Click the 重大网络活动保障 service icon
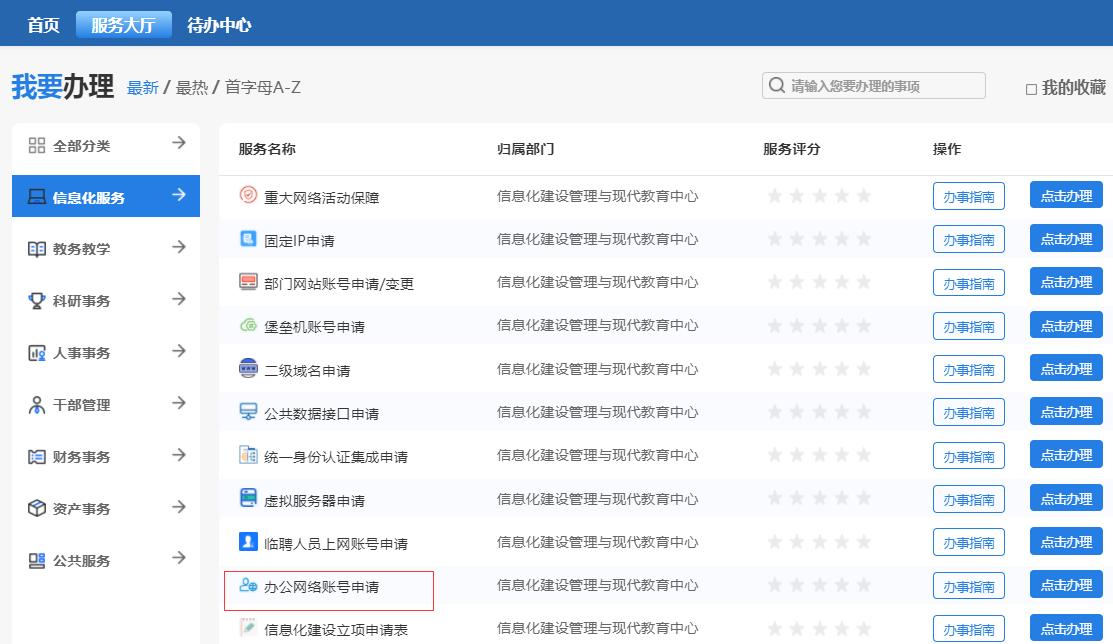This screenshot has width=1113, height=644. [x=248, y=195]
